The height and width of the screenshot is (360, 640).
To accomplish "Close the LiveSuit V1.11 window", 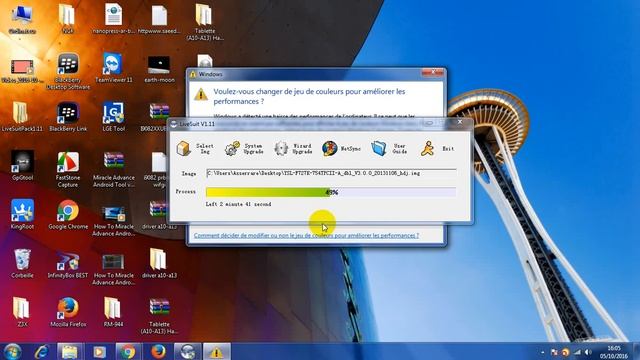I will [x=460, y=122].
